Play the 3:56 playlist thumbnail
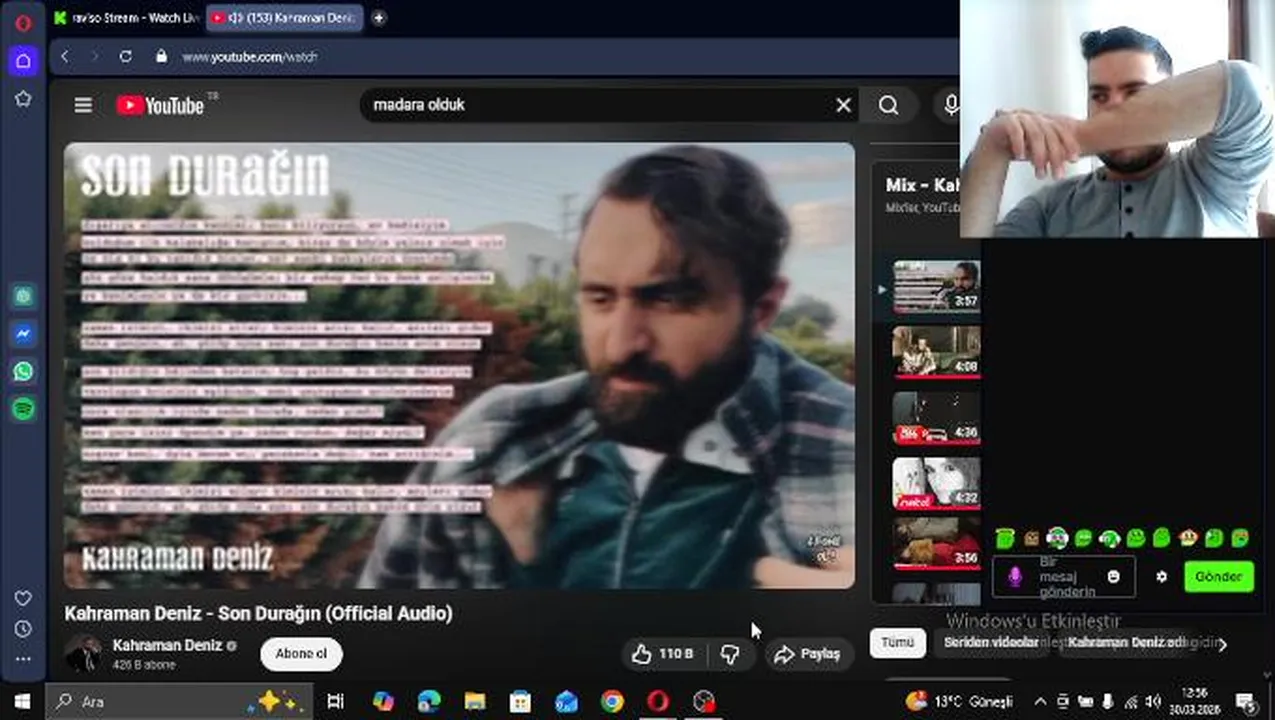The image size is (1275, 720). (936, 544)
